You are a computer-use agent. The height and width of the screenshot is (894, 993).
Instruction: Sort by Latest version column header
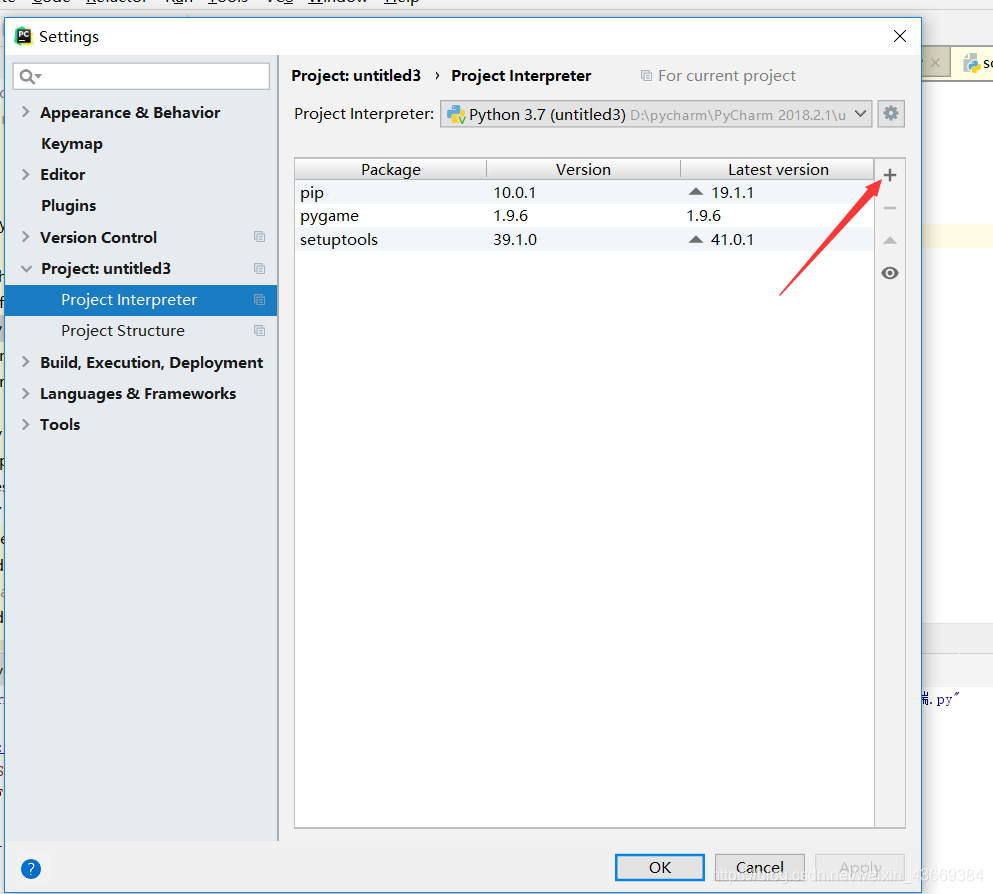coord(778,169)
